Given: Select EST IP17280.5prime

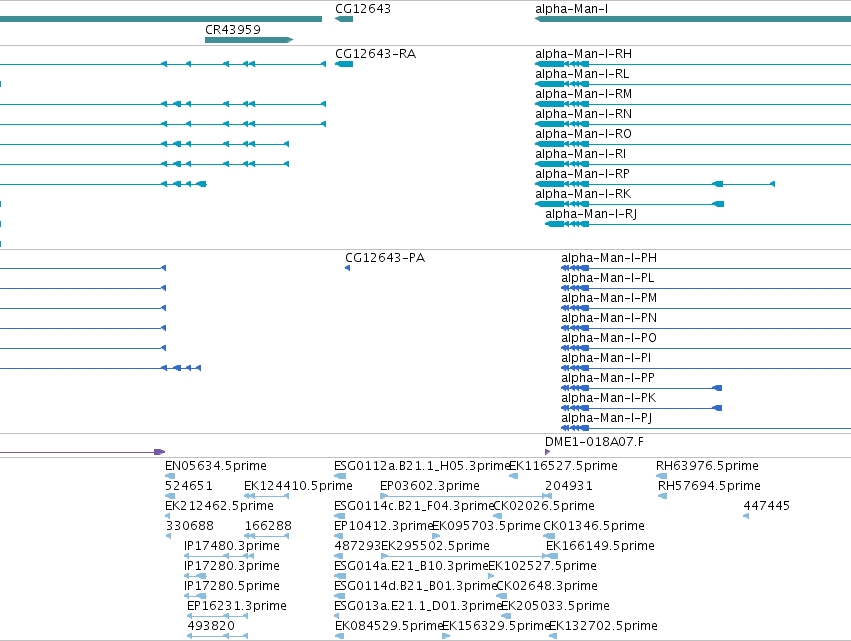Looking at the screenshot, I should [232, 586].
